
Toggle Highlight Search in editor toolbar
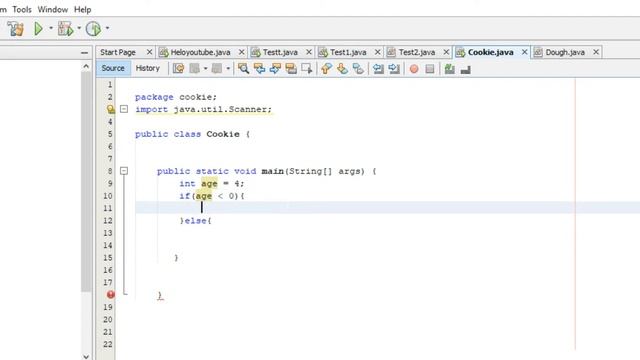click(291, 69)
